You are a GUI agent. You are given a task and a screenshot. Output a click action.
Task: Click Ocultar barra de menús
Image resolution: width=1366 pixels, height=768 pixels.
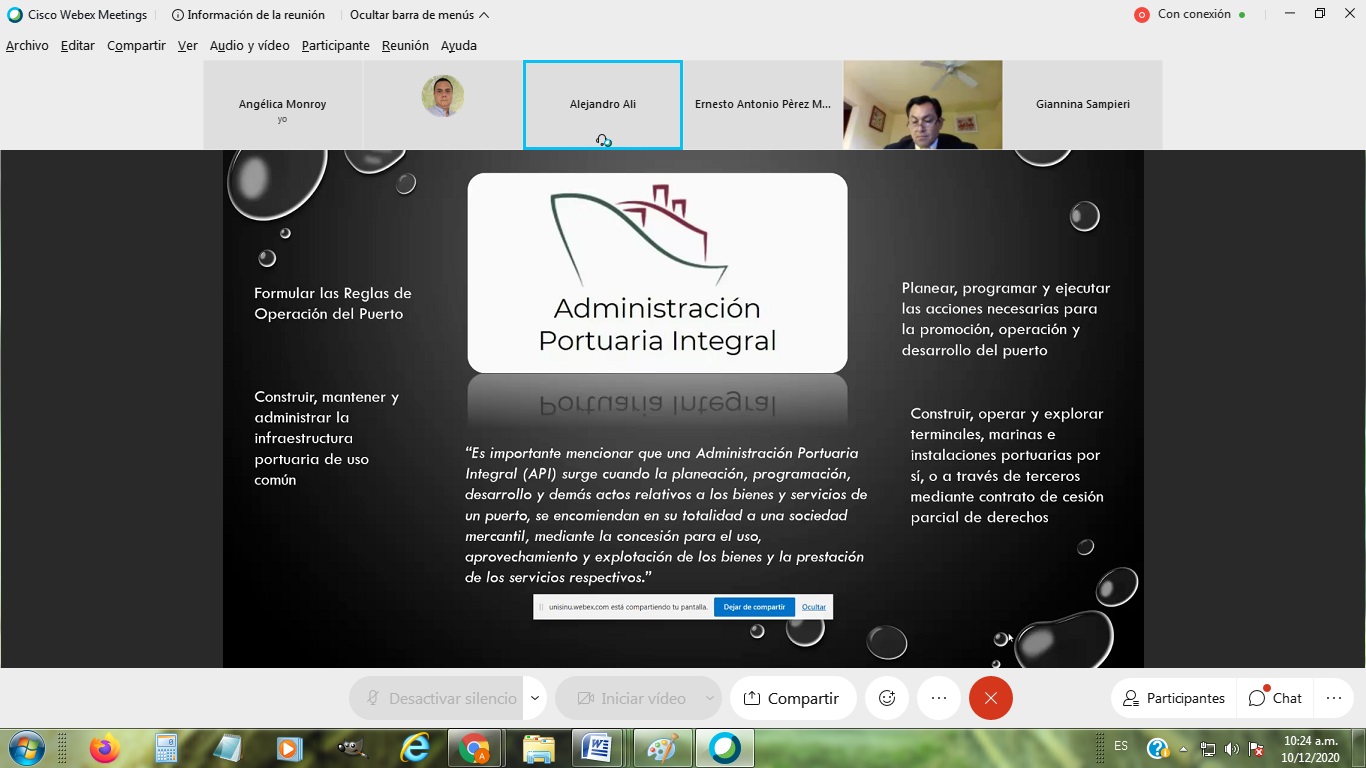click(419, 15)
